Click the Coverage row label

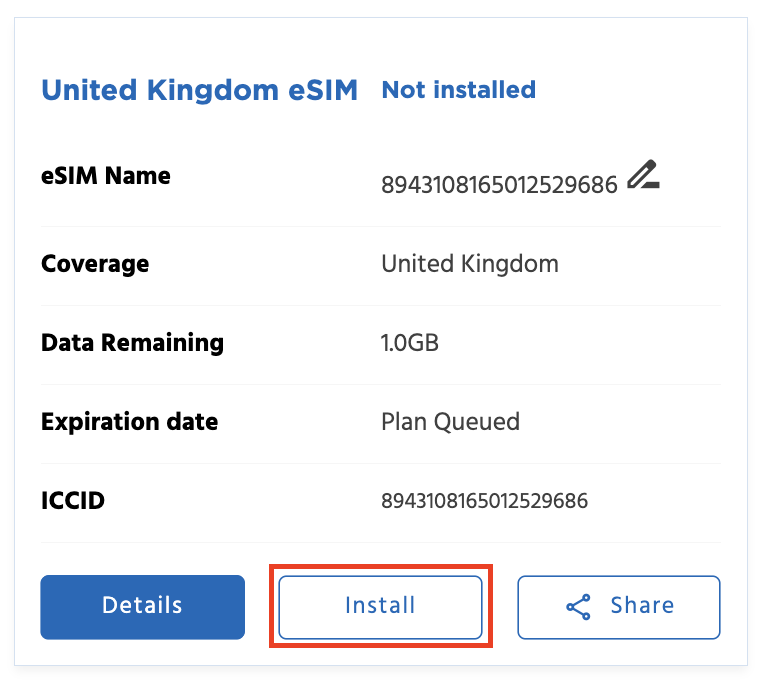click(x=95, y=264)
